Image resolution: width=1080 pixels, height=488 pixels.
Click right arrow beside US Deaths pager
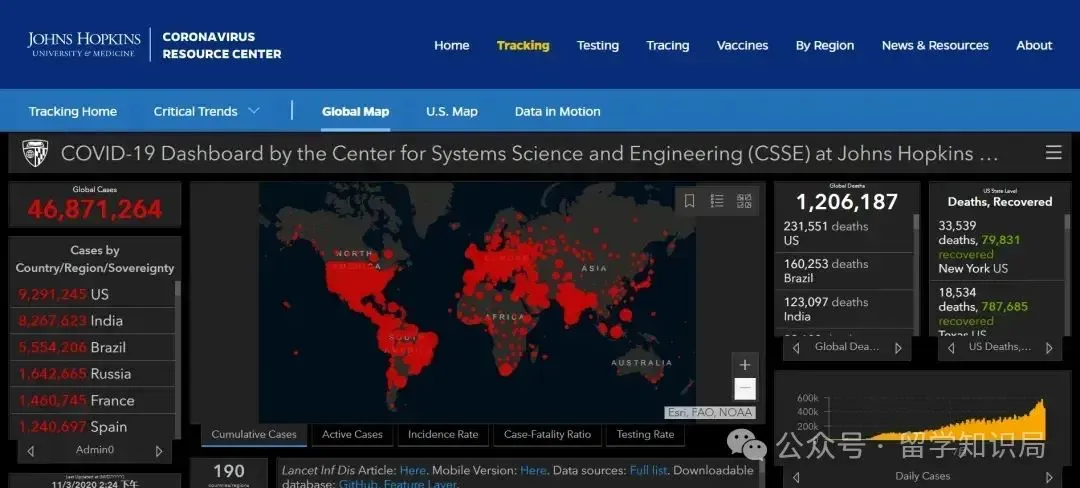tap(1049, 348)
